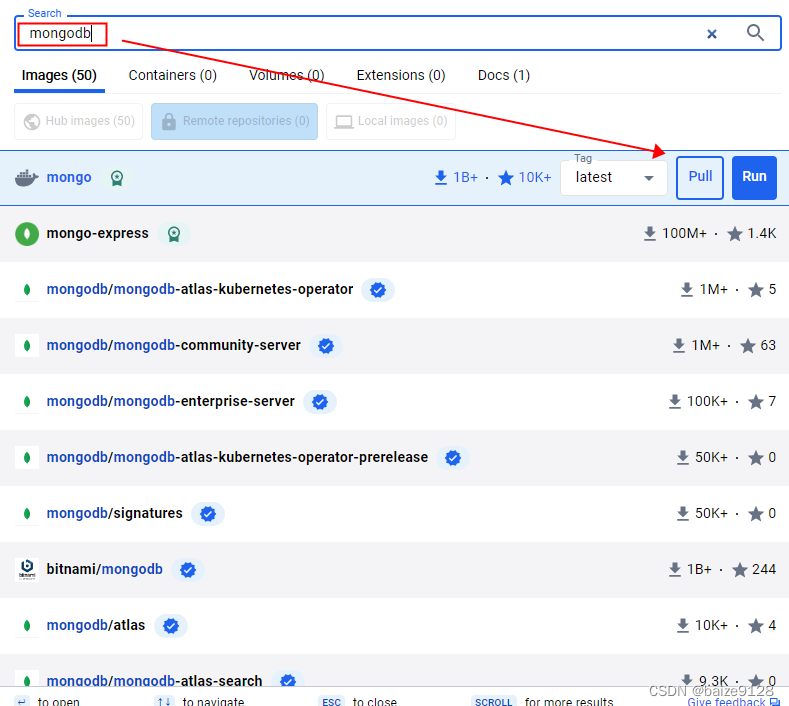The height and width of the screenshot is (706, 789).
Task: Click the star icon showing 5
Action: tap(756, 290)
